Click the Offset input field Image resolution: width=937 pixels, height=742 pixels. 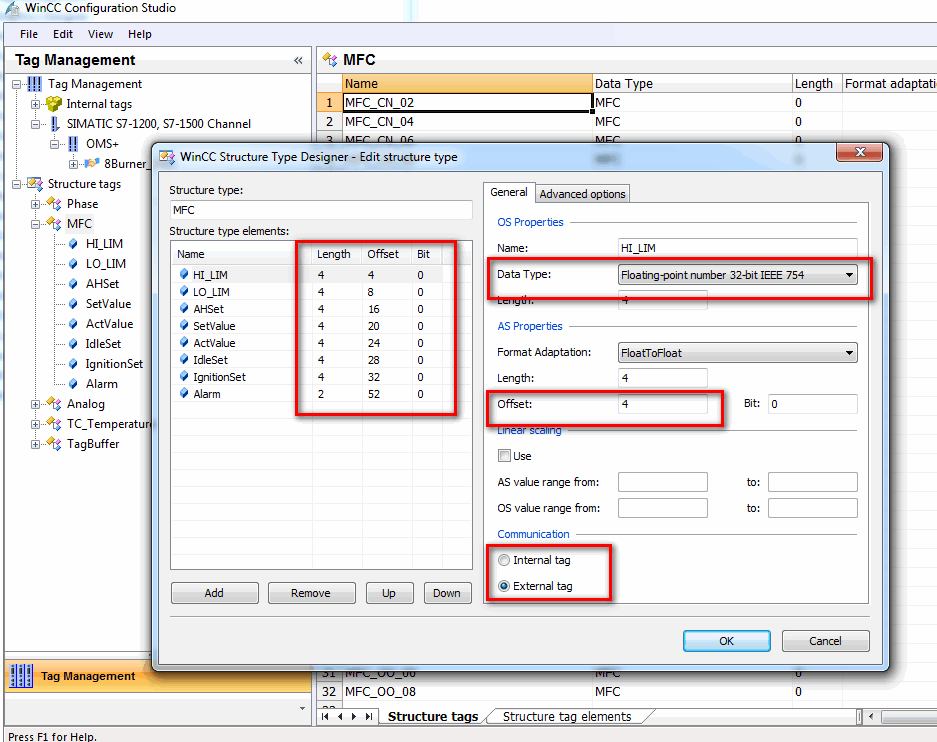pyautogui.click(x=663, y=404)
